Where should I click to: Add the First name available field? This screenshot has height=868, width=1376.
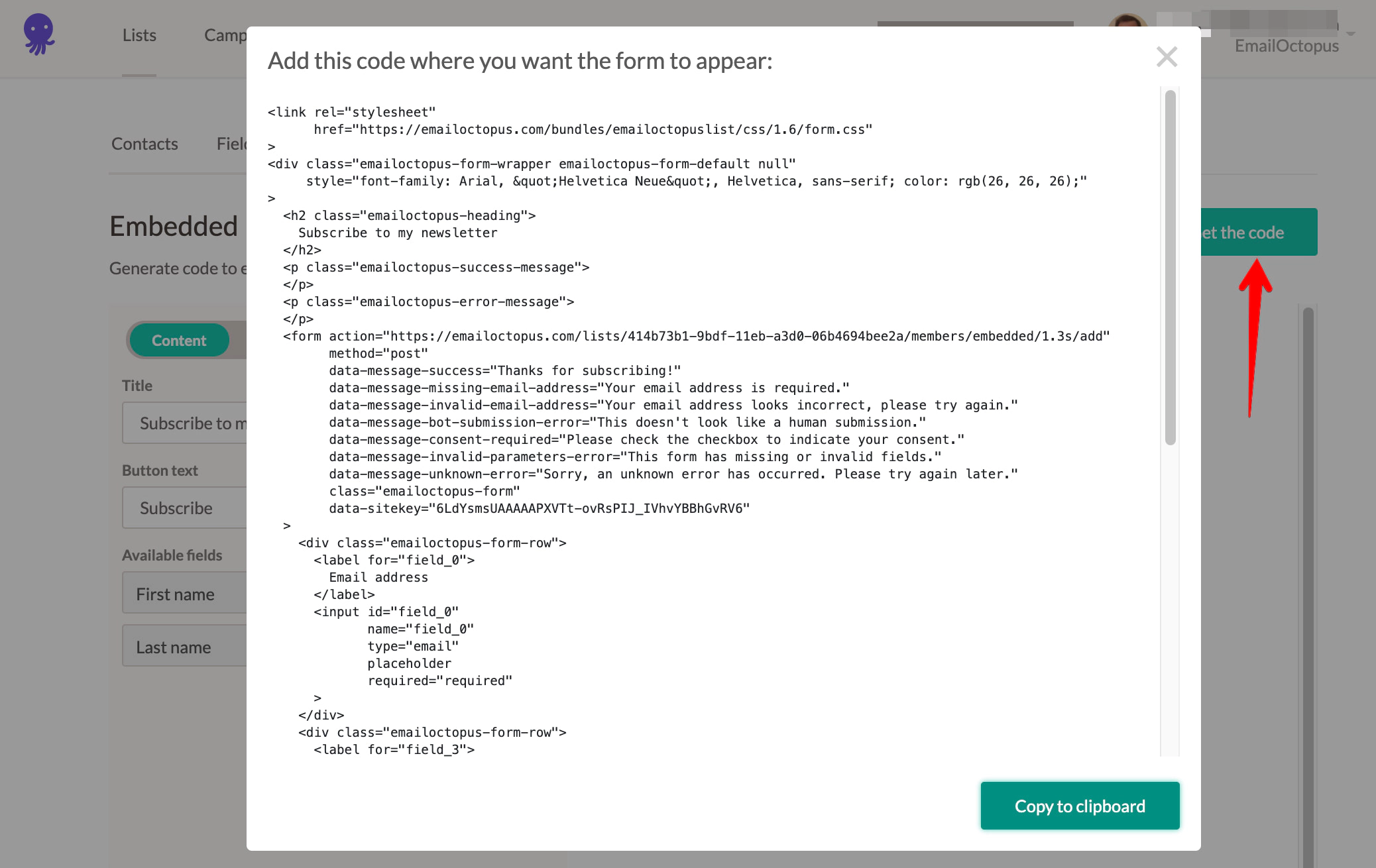pos(186,594)
